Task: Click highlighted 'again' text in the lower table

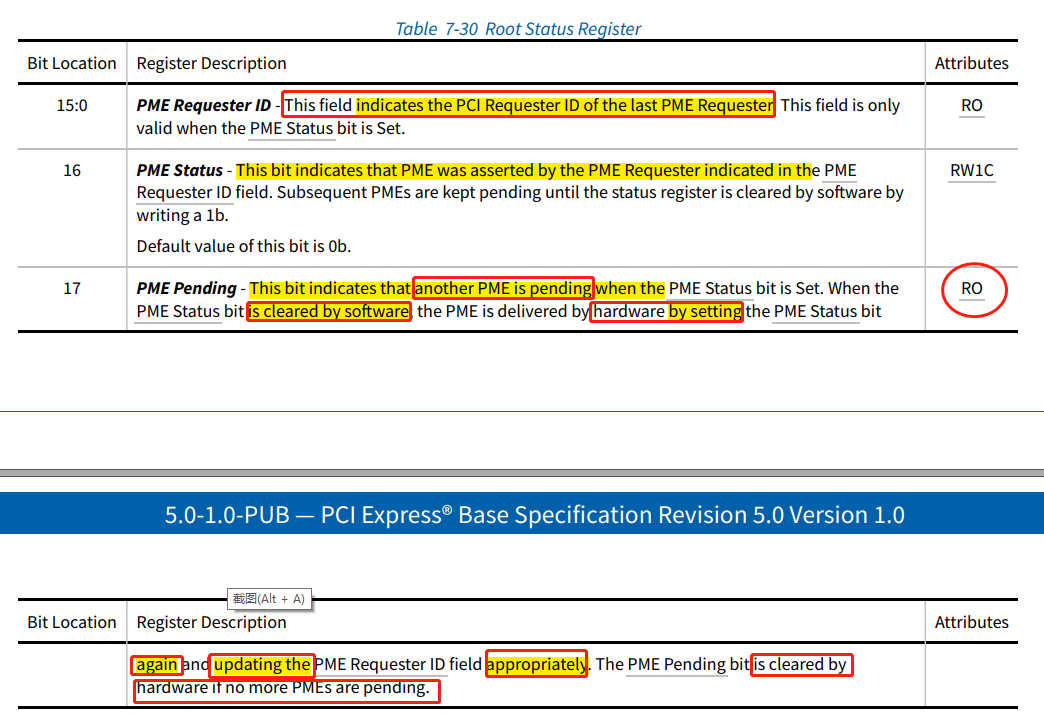Action: click(x=157, y=664)
